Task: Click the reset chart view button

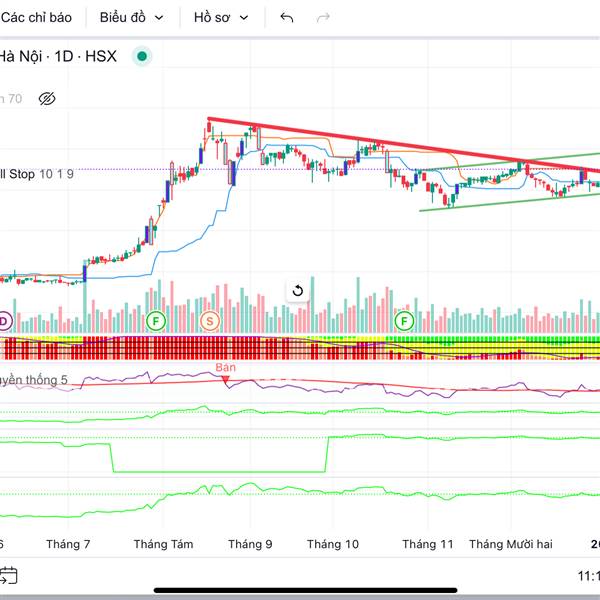Action: coord(298,291)
